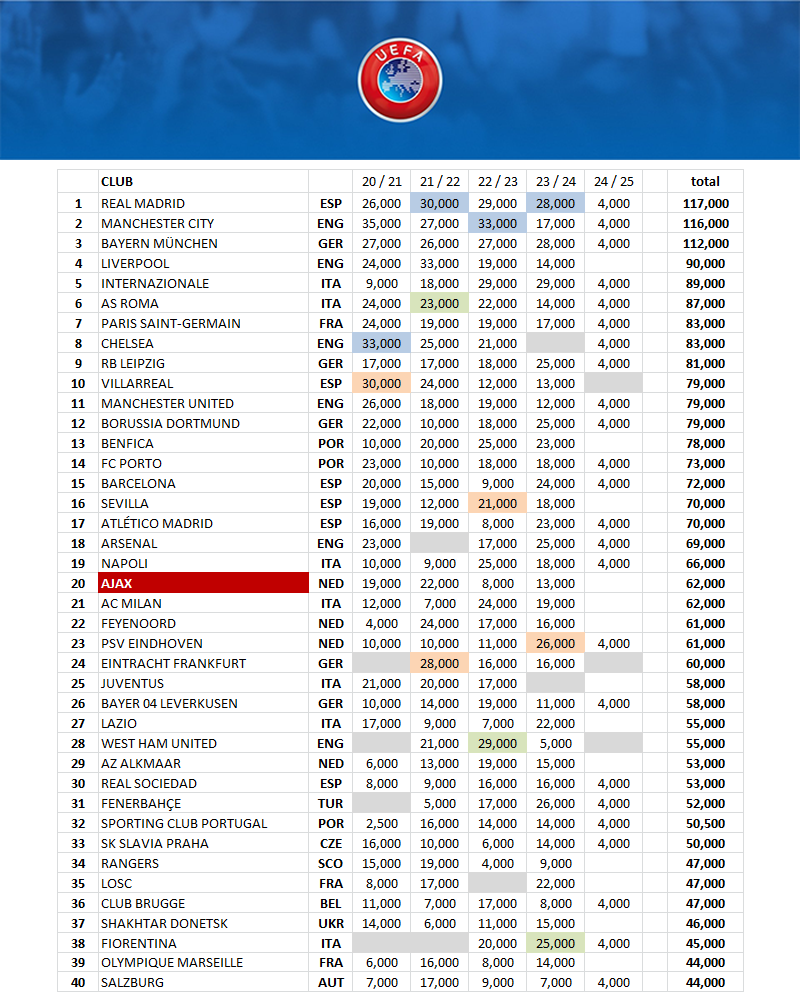Click the PSV EINDHOVEN club name
The height and width of the screenshot is (1000, 800).
pyautogui.click(x=152, y=643)
